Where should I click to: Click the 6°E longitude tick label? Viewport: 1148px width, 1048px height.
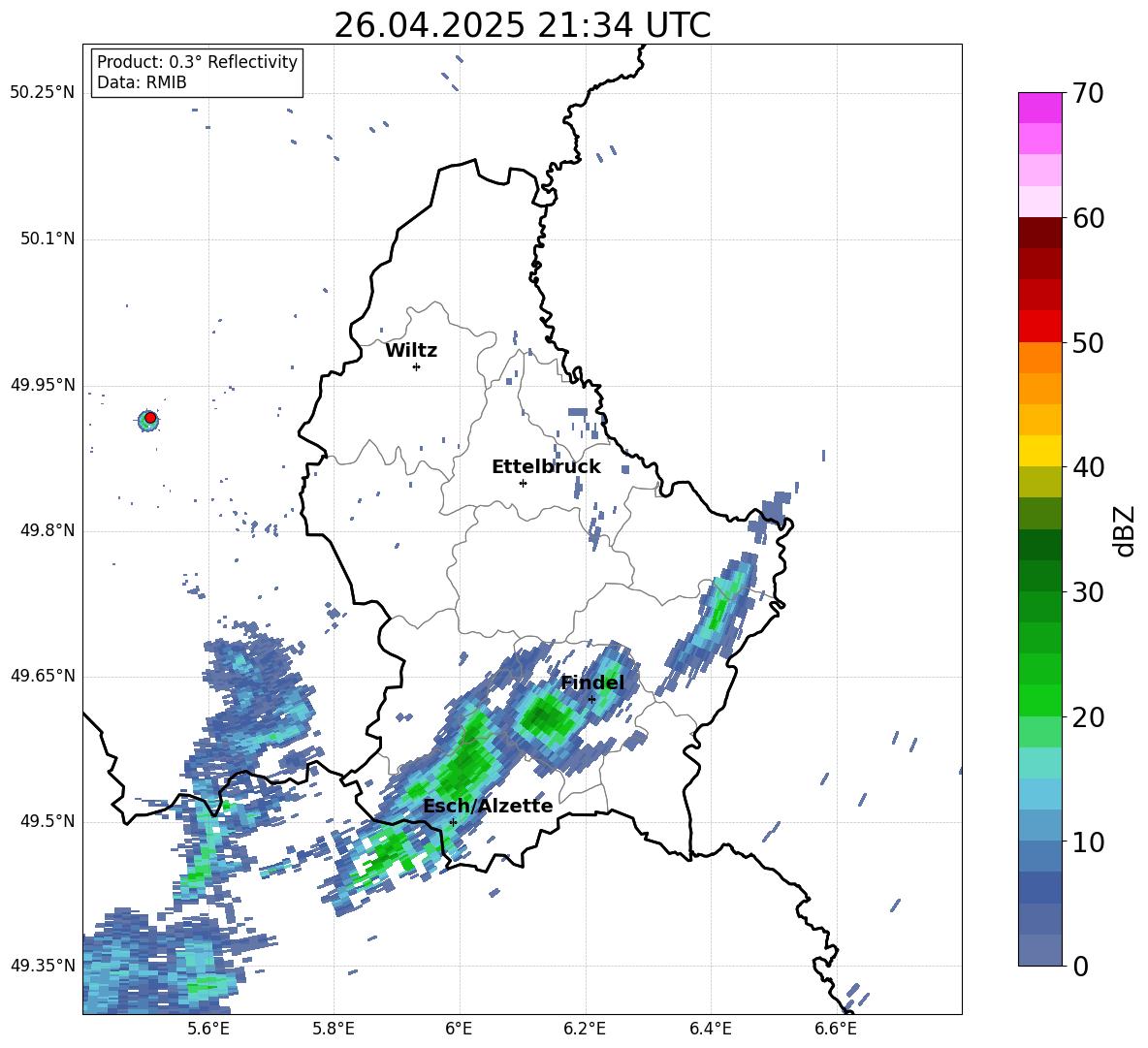click(x=459, y=1029)
